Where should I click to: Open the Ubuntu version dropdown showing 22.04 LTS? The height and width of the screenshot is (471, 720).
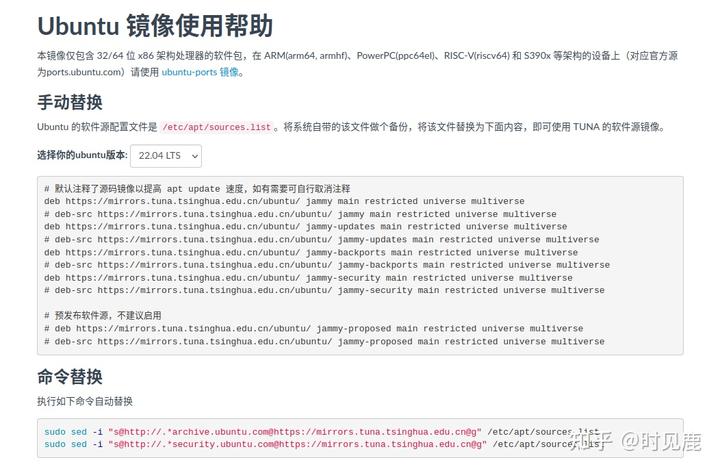click(x=166, y=156)
